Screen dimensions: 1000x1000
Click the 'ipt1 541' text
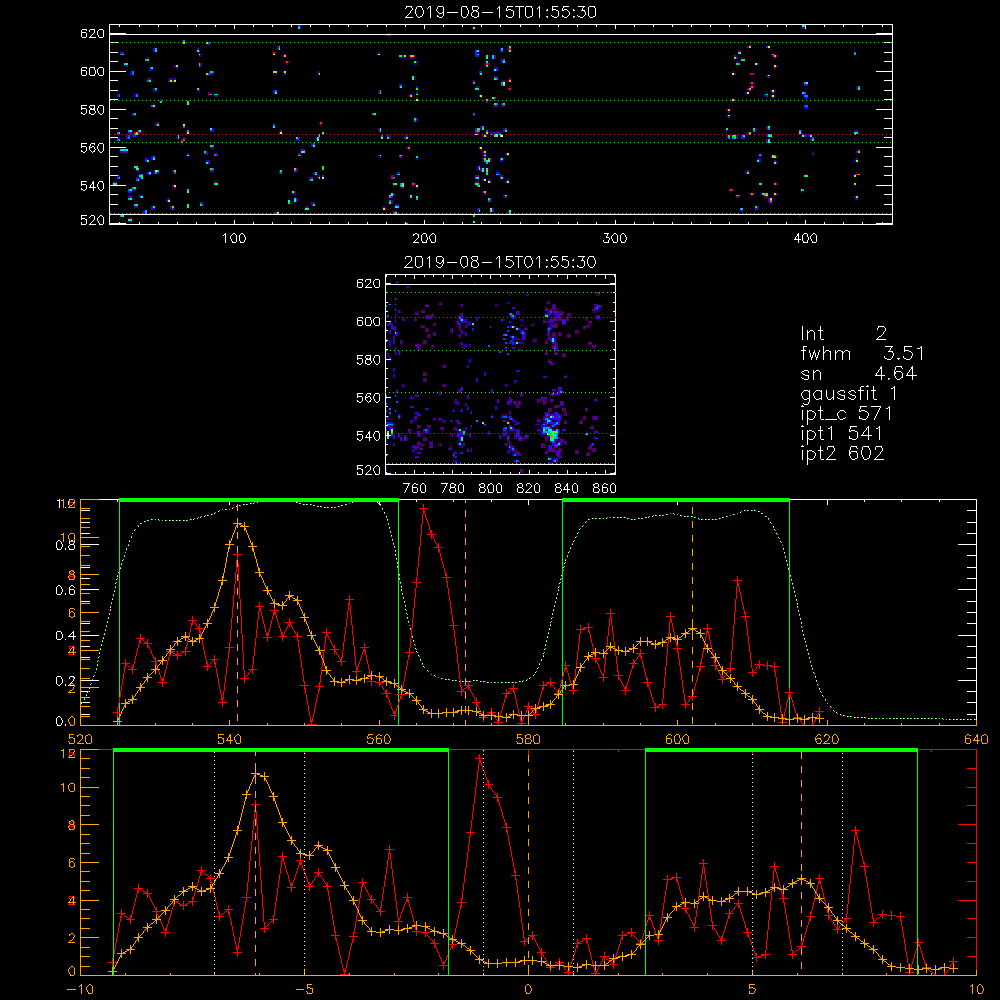[x=841, y=434]
